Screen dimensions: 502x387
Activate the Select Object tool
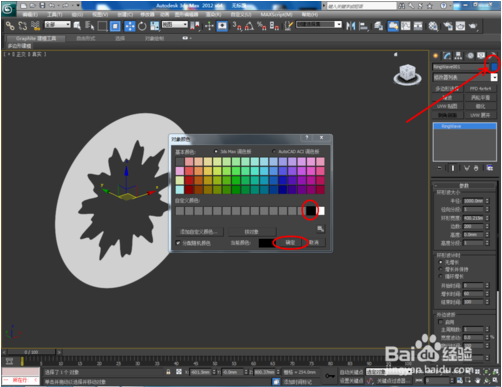(77, 26)
